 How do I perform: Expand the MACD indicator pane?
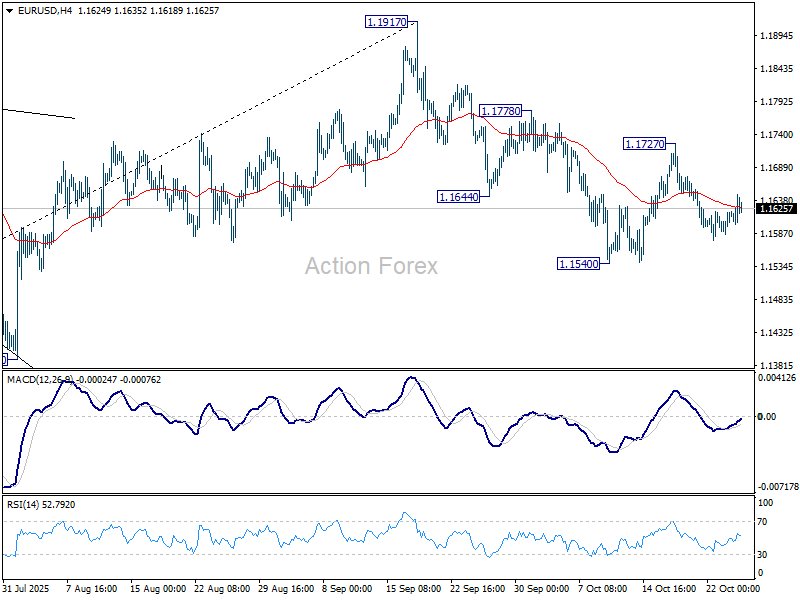point(400,430)
